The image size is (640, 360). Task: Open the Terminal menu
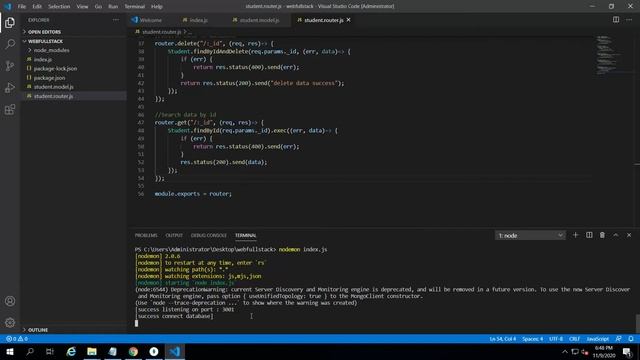coord(135,6)
